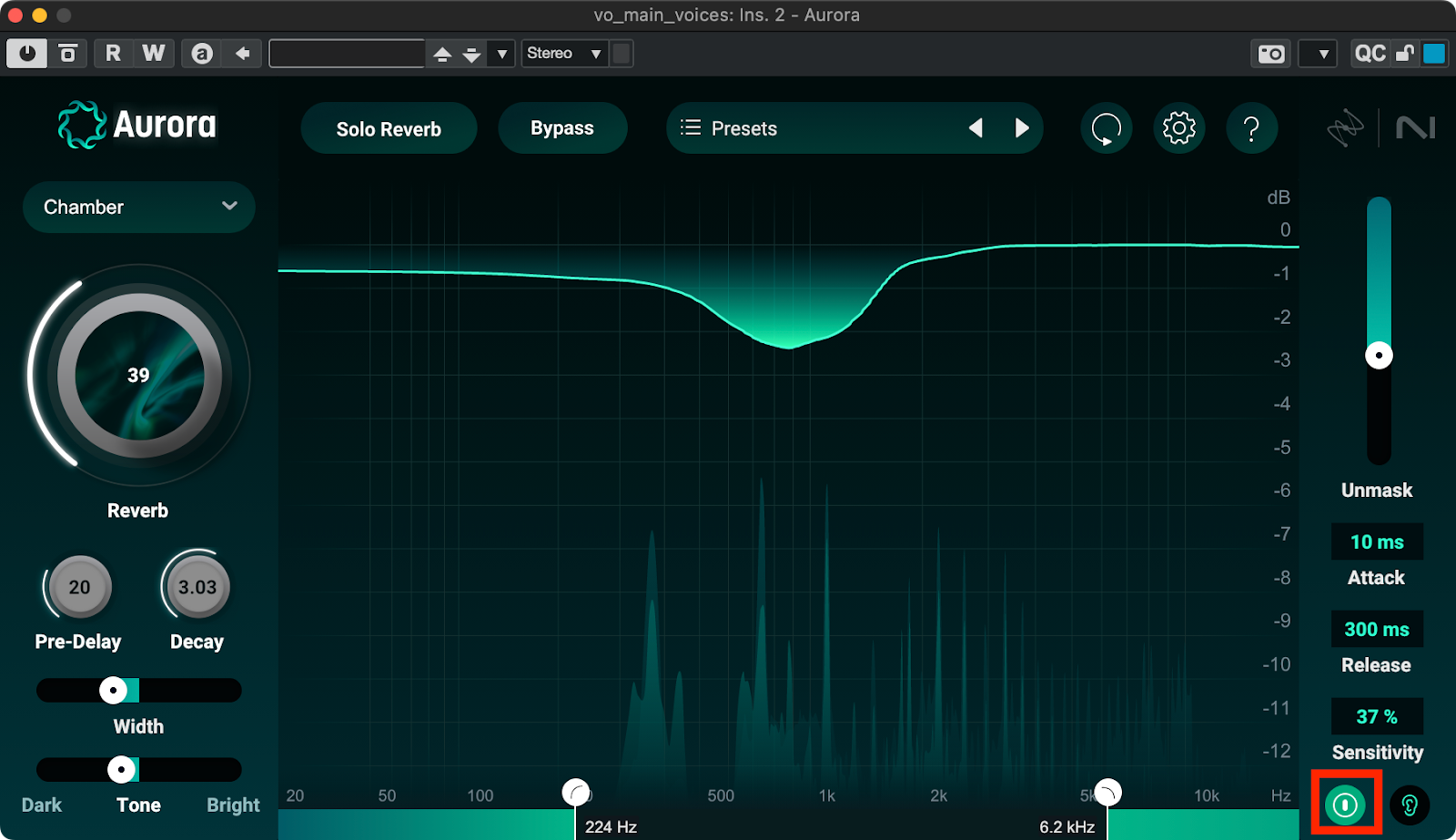Click the Dark label of Tone slider
The height and width of the screenshot is (840, 1456).
click(x=42, y=805)
